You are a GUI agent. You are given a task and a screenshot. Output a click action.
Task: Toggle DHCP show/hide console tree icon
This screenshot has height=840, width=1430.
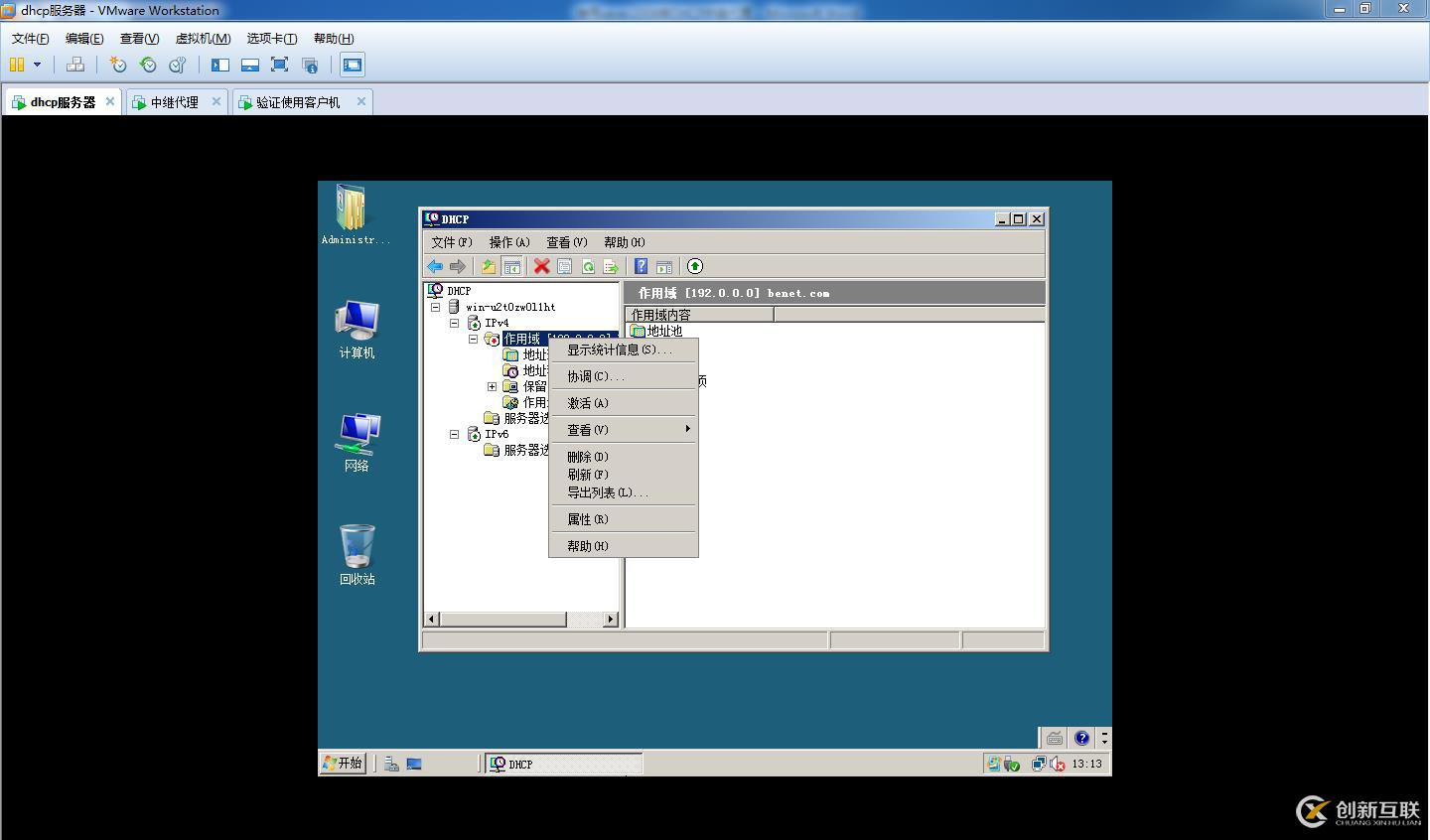(x=511, y=266)
